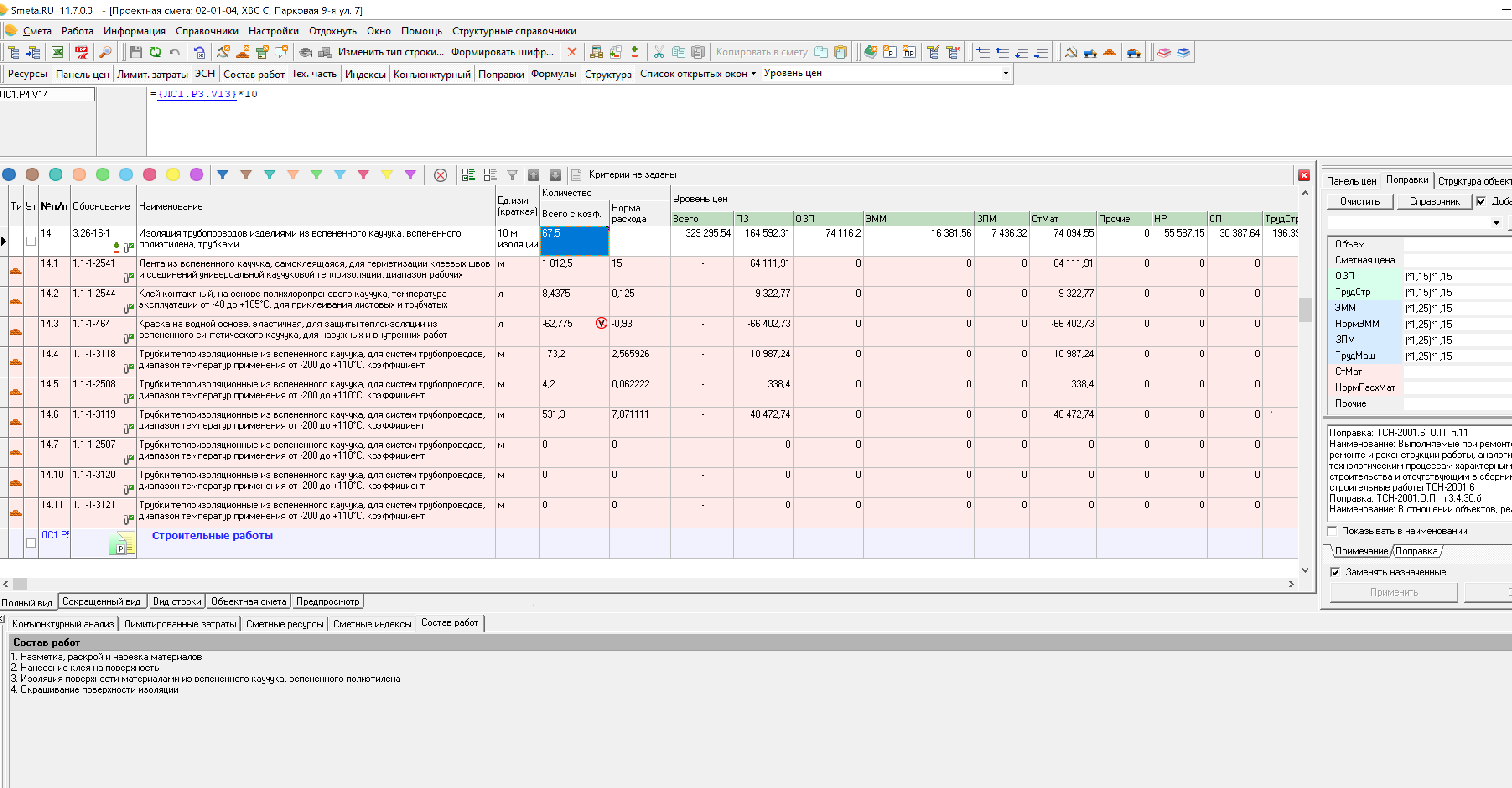Screen dimensions: 1512x788
Task: Click the 'Справочник' button
Action: (1434, 201)
